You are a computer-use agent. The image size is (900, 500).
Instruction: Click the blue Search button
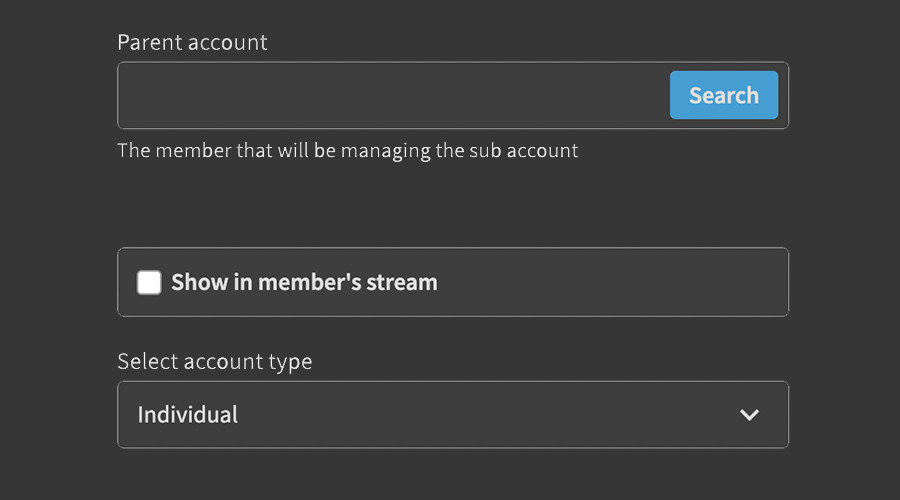tap(723, 95)
